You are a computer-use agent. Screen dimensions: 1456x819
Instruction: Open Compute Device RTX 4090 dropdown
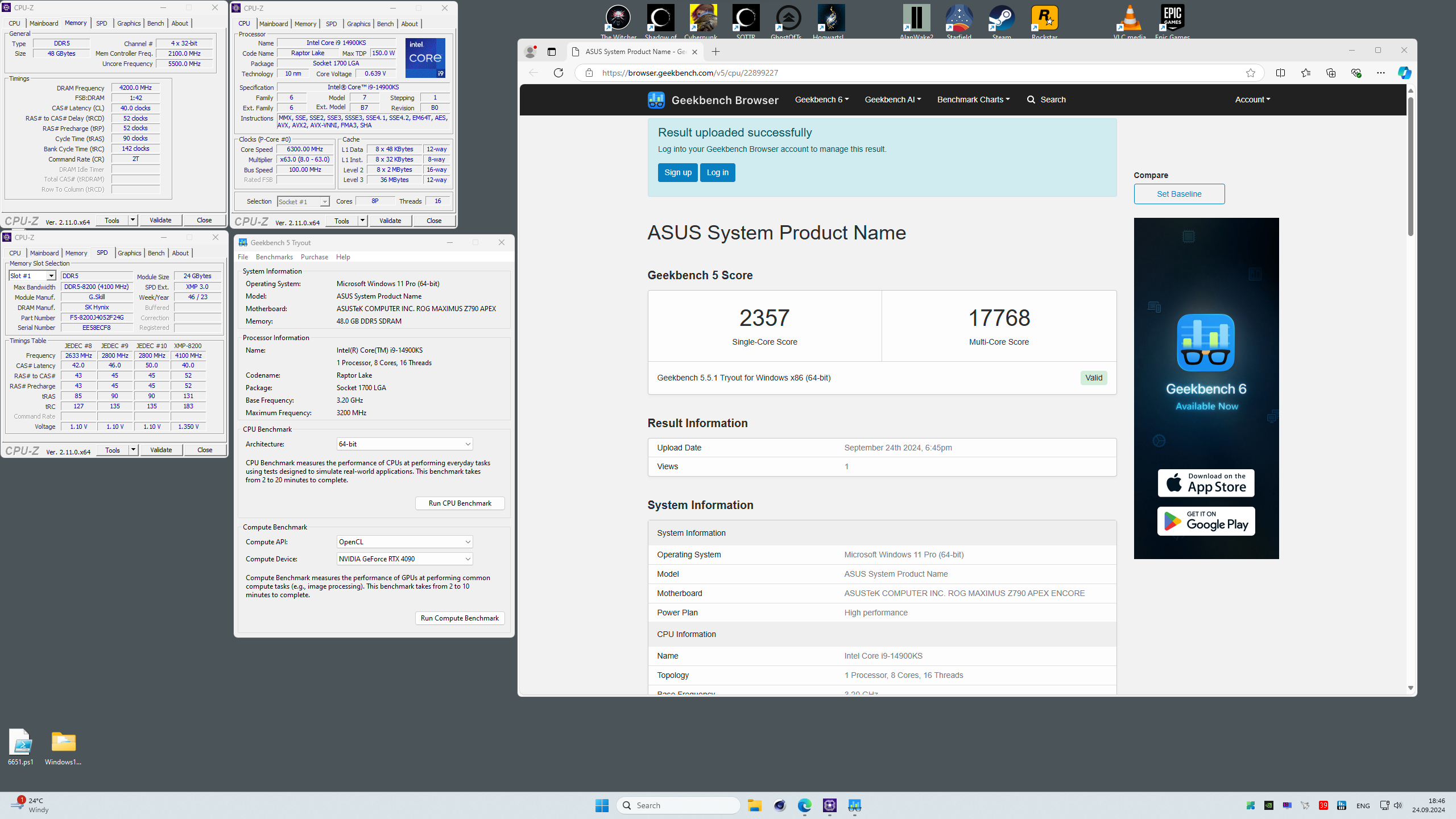[x=404, y=559]
